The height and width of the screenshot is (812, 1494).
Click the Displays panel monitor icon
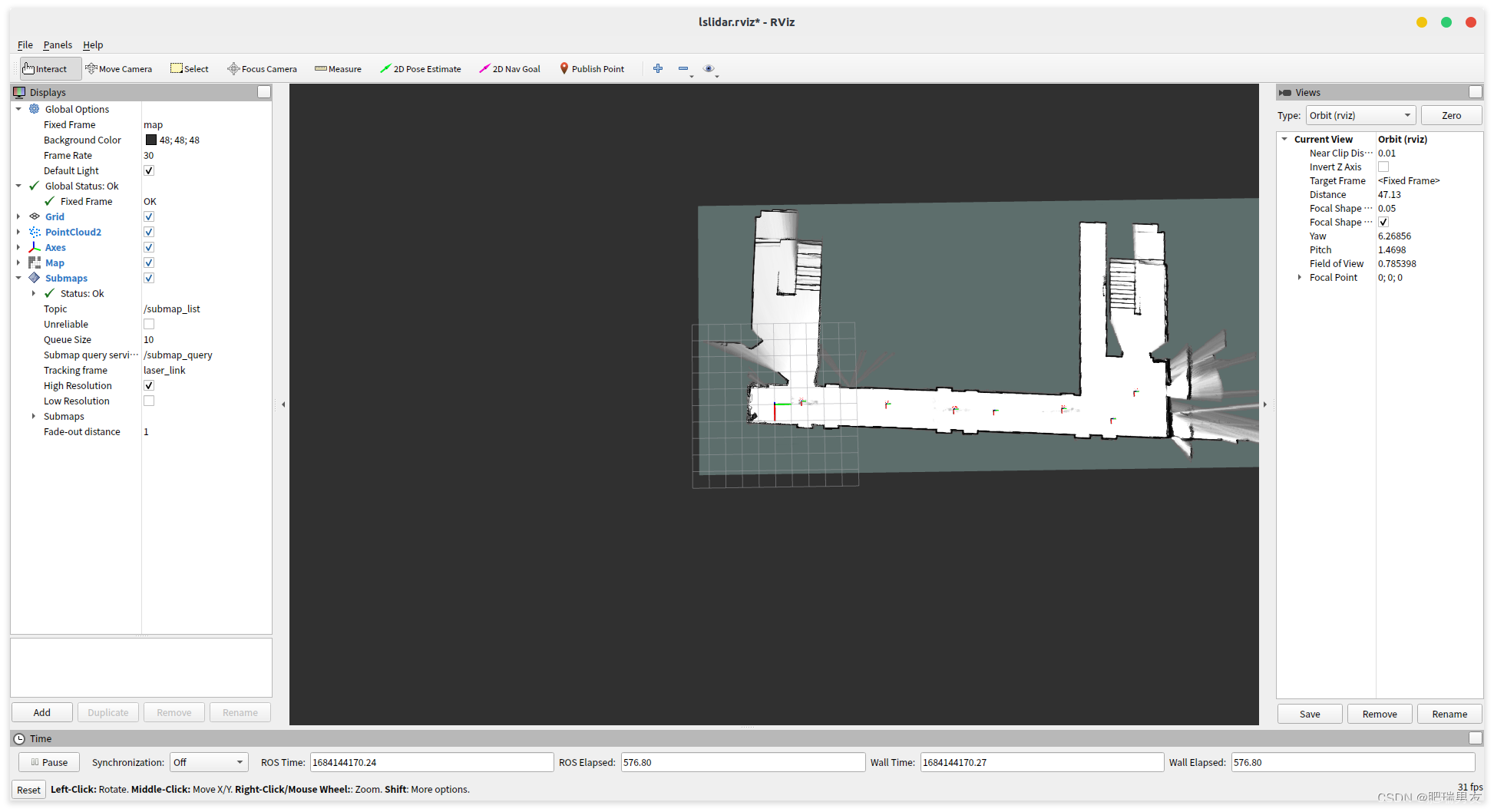pyautogui.click(x=19, y=92)
